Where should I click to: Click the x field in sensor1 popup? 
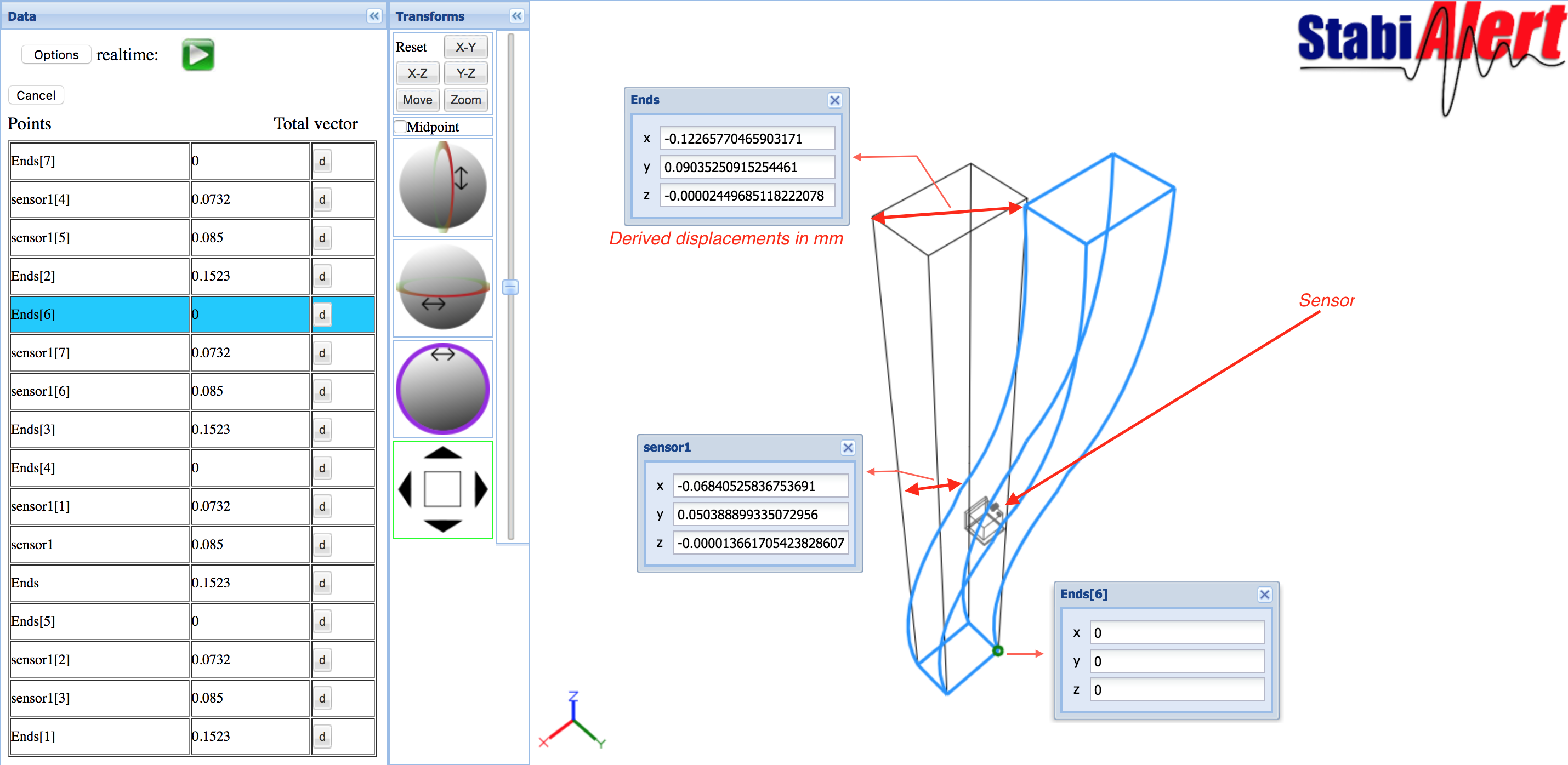(760, 486)
